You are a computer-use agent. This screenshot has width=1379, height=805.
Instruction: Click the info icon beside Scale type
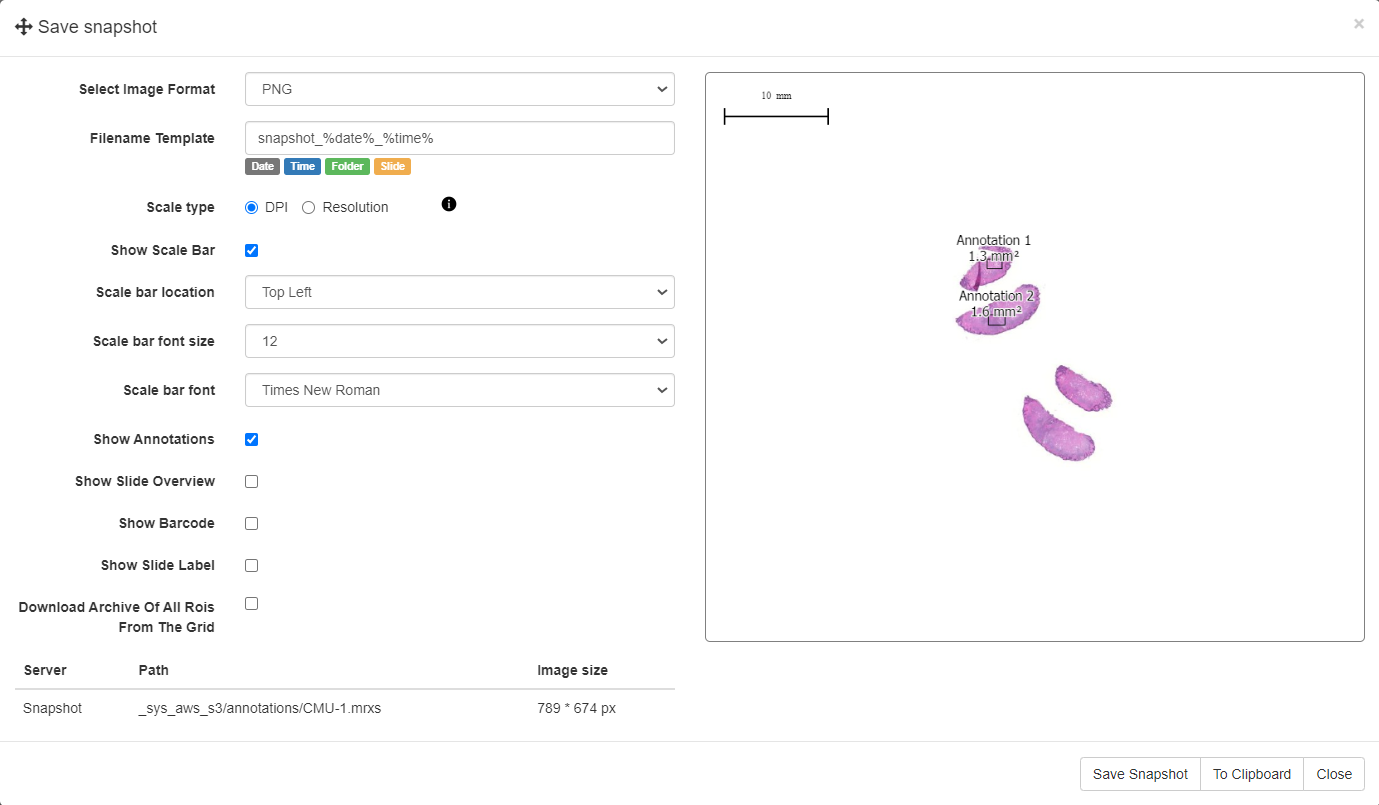(449, 204)
